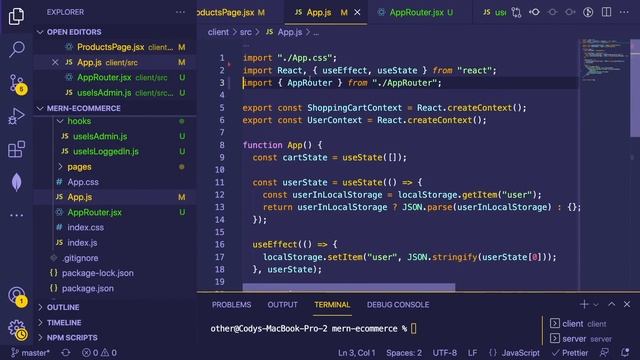Click the client breadcrumb segment

(x=218, y=32)
